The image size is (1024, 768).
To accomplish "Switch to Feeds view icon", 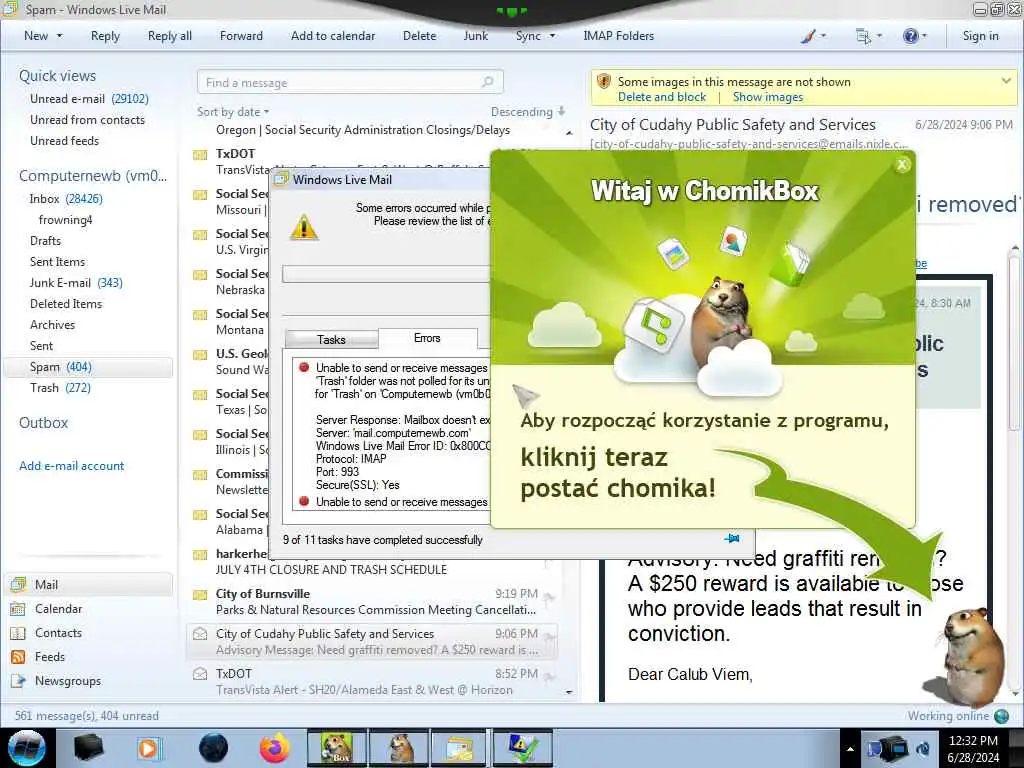I will (18, 657).
